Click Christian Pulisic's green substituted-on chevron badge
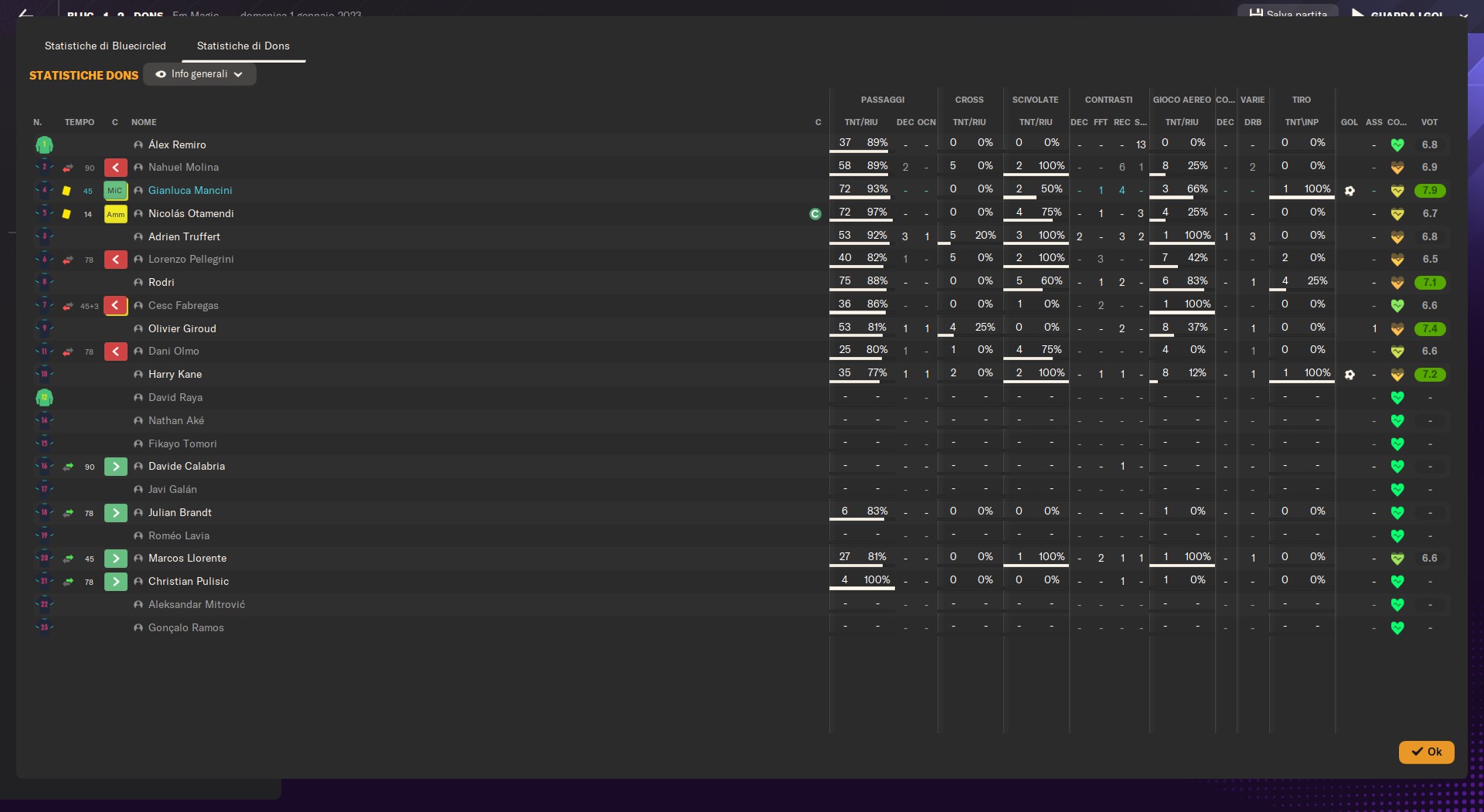Viewport: 1484px width, 812px height. pyautogui.click(x=115, y=582)
